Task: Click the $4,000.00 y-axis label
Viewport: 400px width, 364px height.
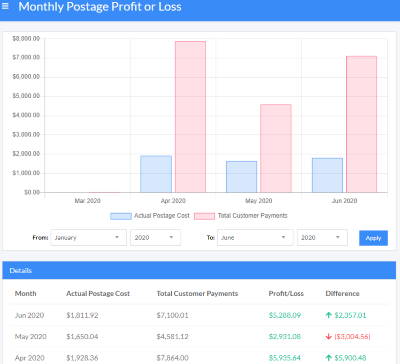Action: [x=26, y=115]
